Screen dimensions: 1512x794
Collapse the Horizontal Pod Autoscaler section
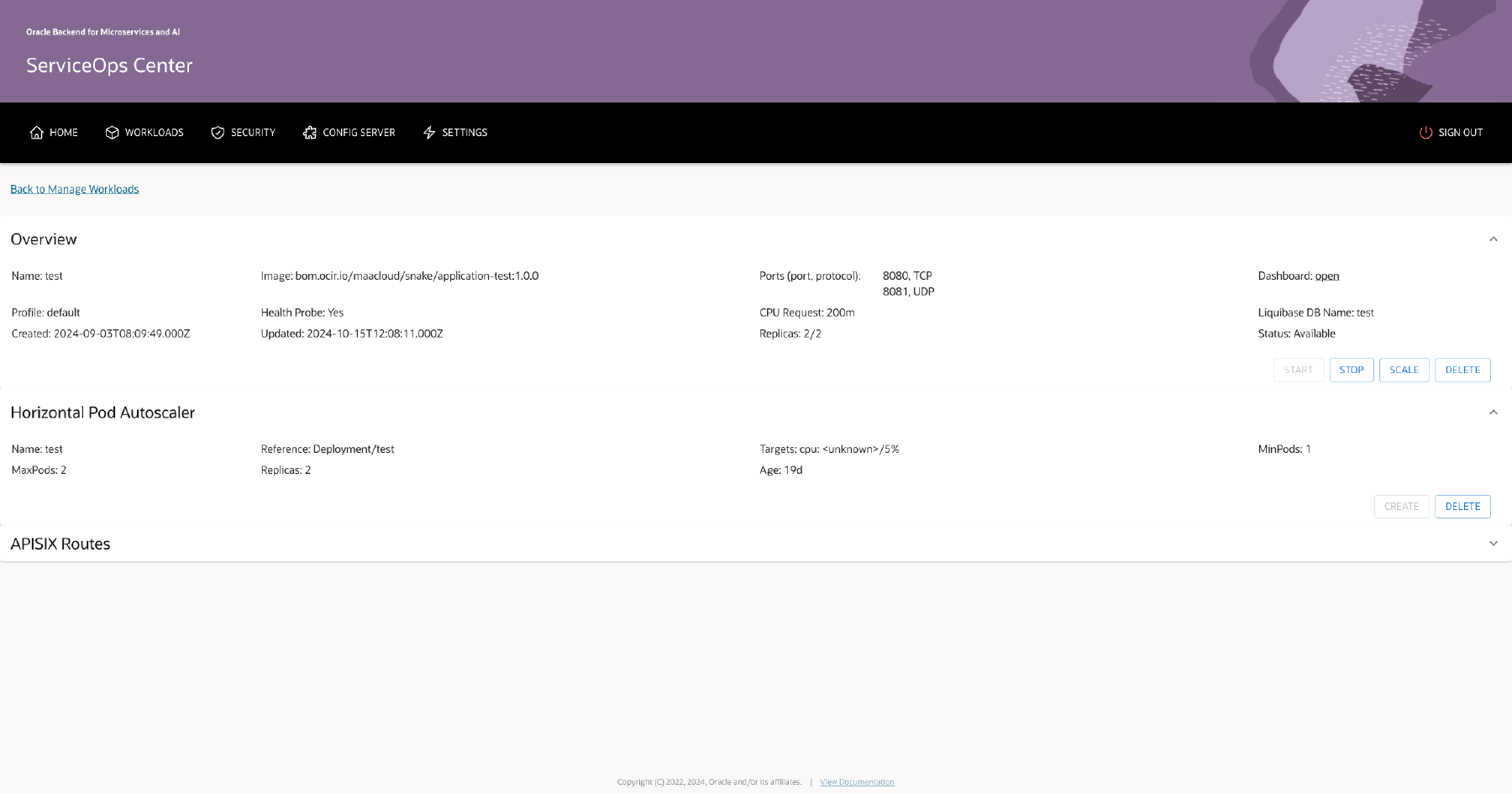pos(1494,412)
